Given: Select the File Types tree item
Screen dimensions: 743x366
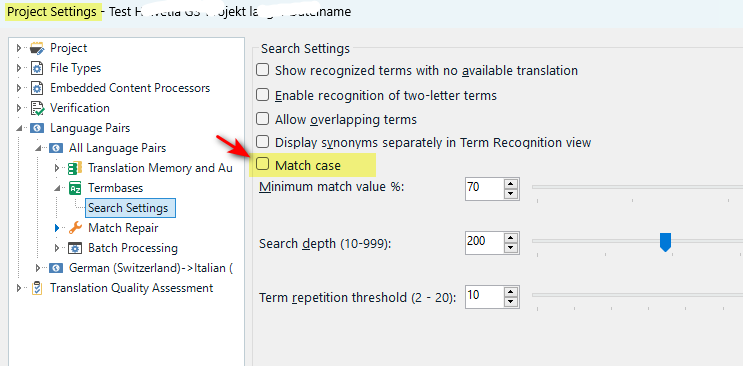Looking at the screenshot, I should coord(75,68).
